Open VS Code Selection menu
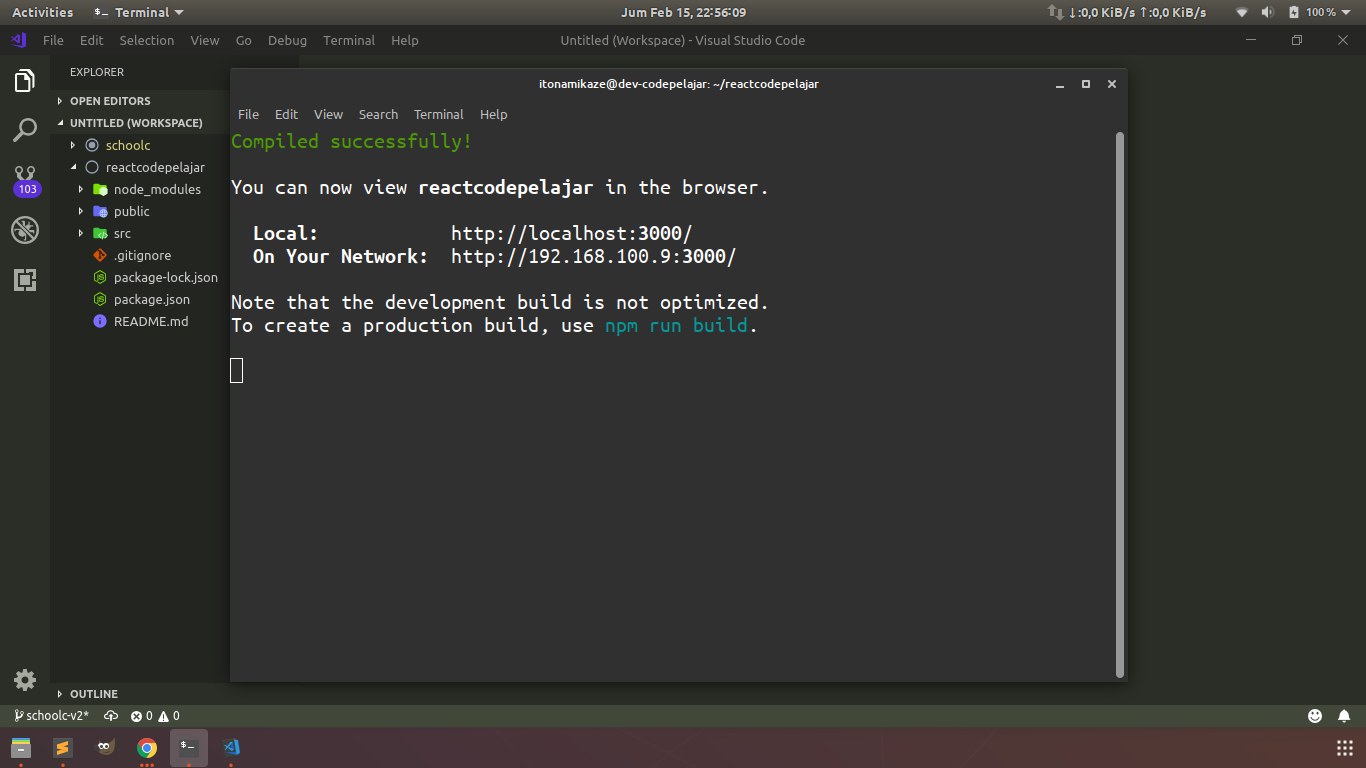Viewport: 1366px width, 768px height. click(x=147, y=40)
